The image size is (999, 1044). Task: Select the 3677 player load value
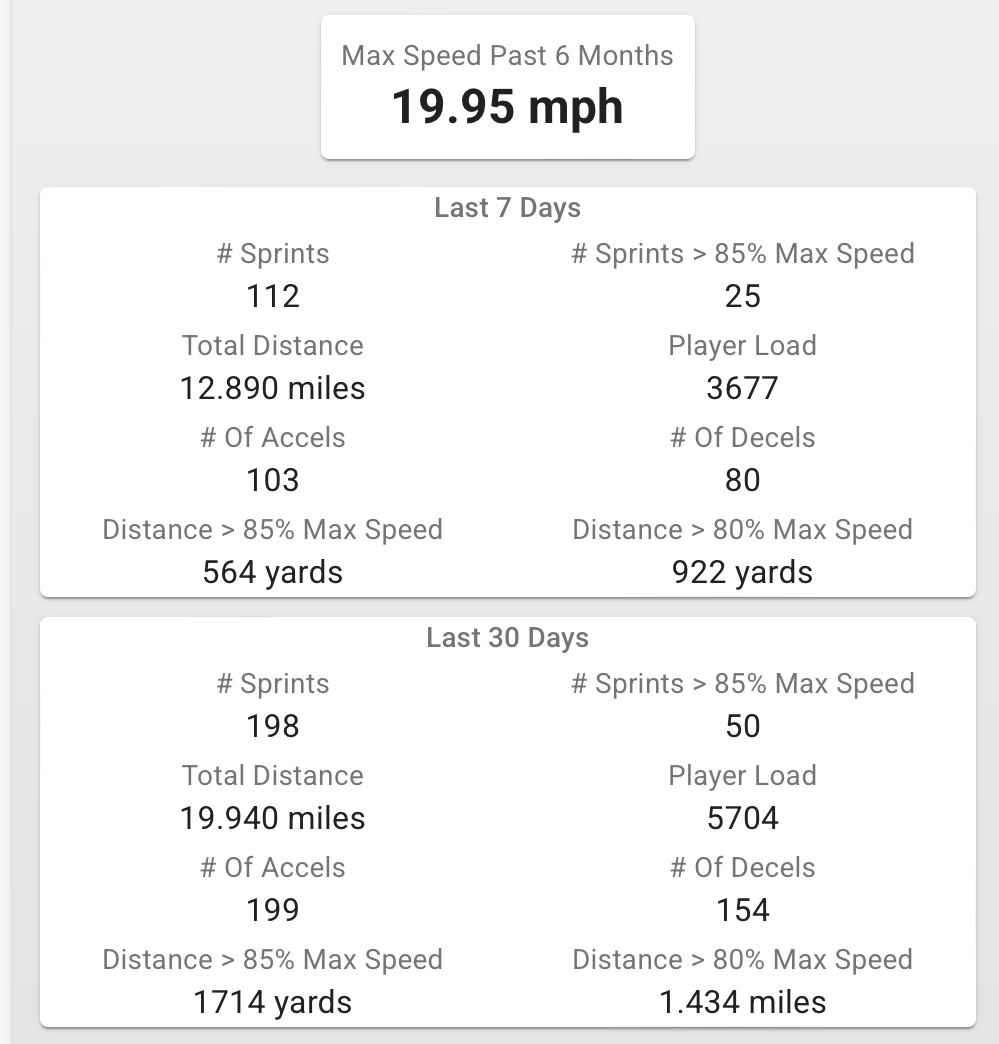pos(742,388)
